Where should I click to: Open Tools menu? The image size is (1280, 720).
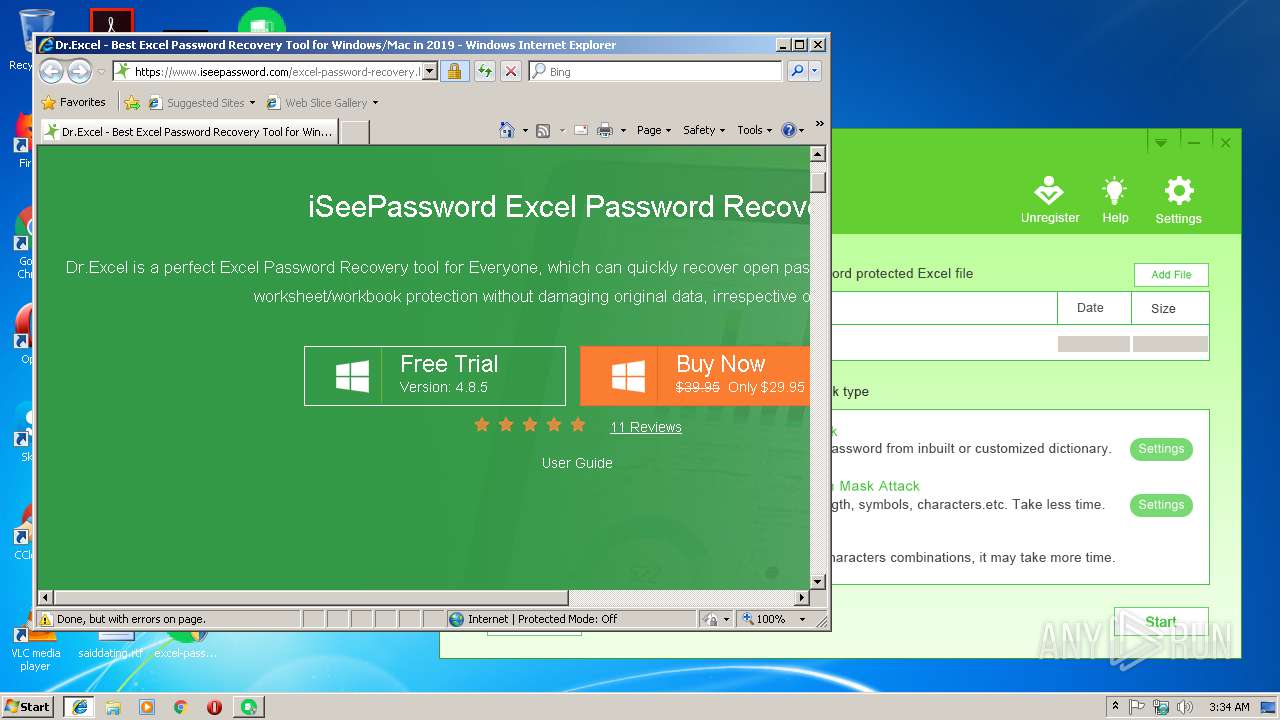[755, 130]
